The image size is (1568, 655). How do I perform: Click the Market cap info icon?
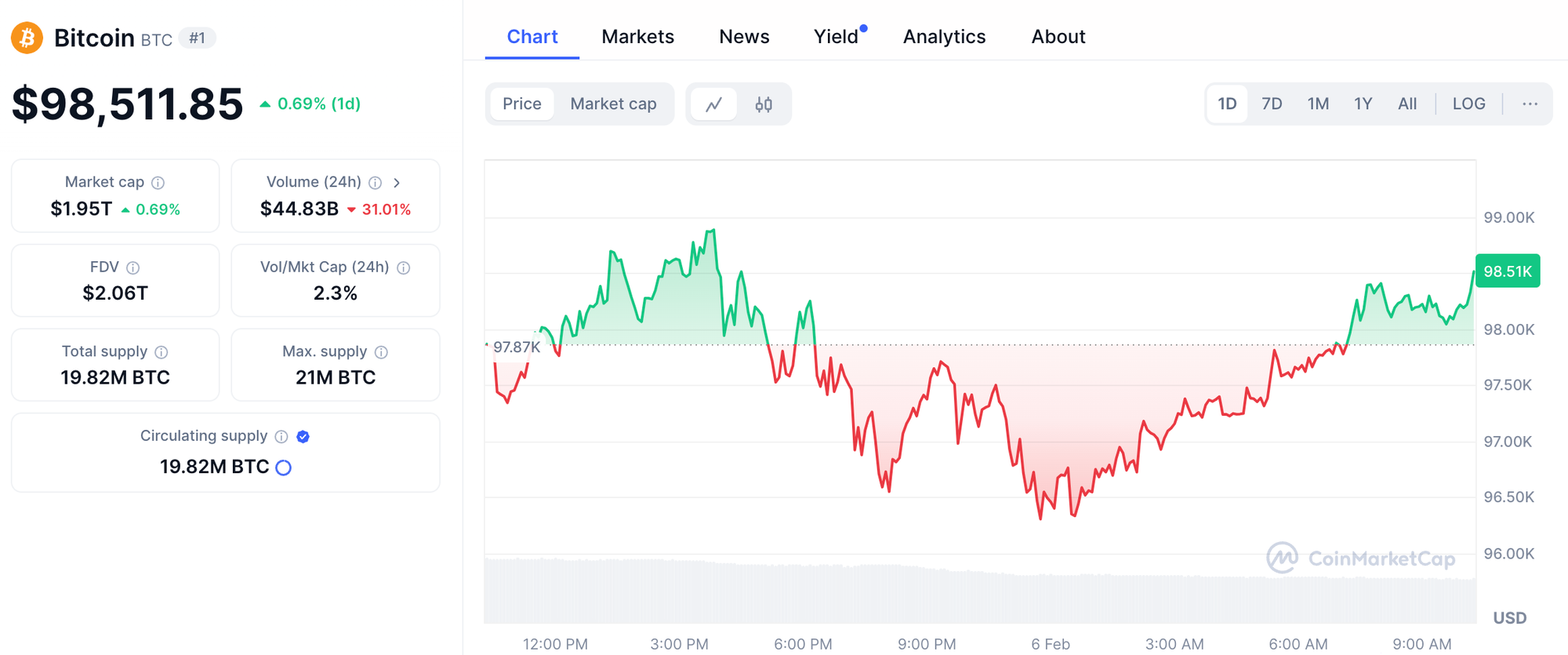coord(158,183)
